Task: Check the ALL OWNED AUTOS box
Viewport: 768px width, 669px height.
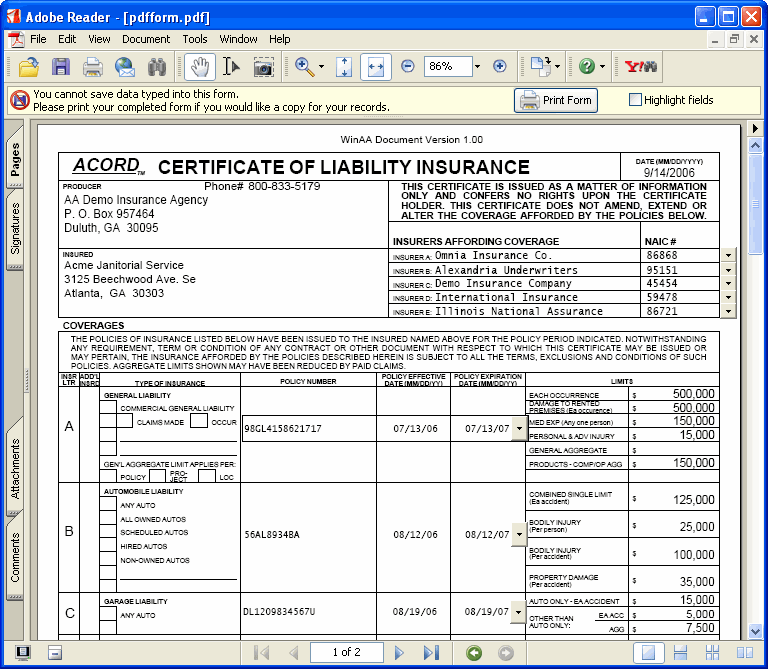Action: pos(108,518)
